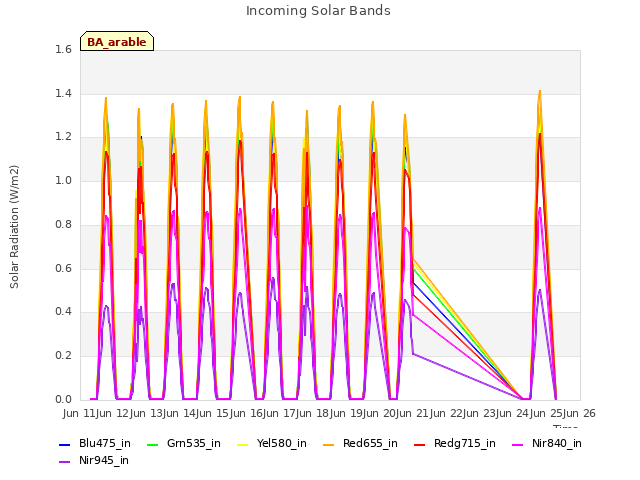Click the Grn535_in green legend swatch

[152, 444]
